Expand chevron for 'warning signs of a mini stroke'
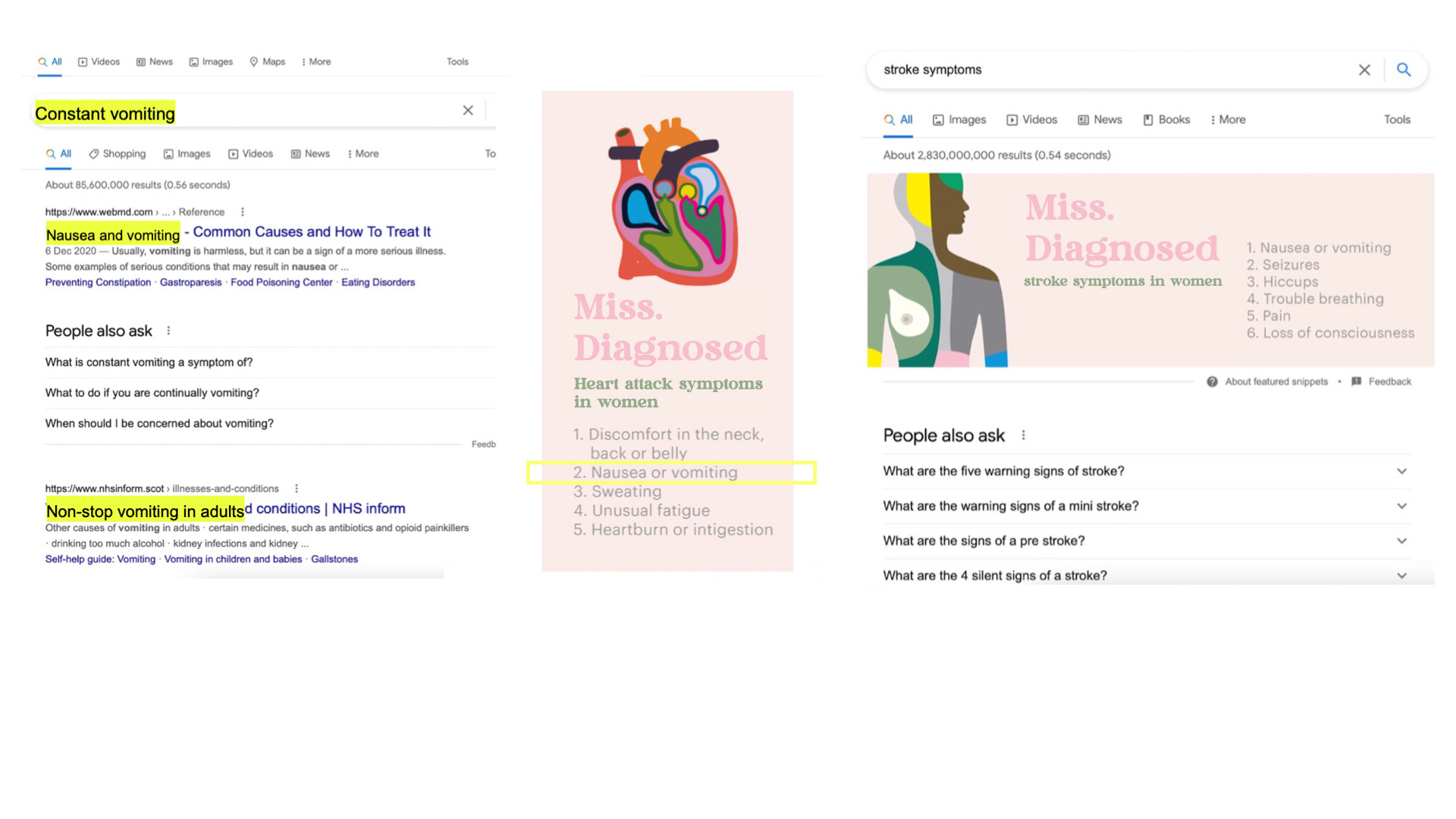 [x=1401, y=506]
